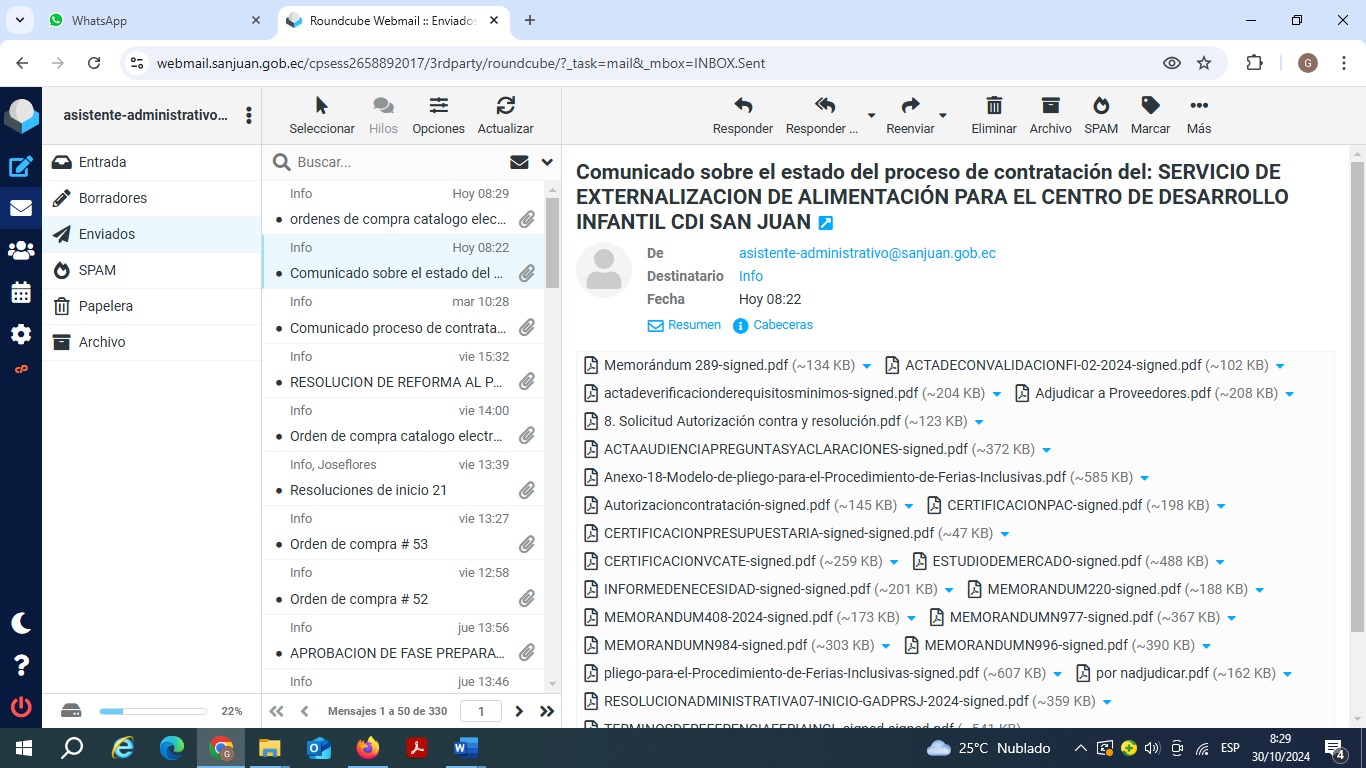Open the Borradores folder
The image size is (1366, 768).
[113, 198]
